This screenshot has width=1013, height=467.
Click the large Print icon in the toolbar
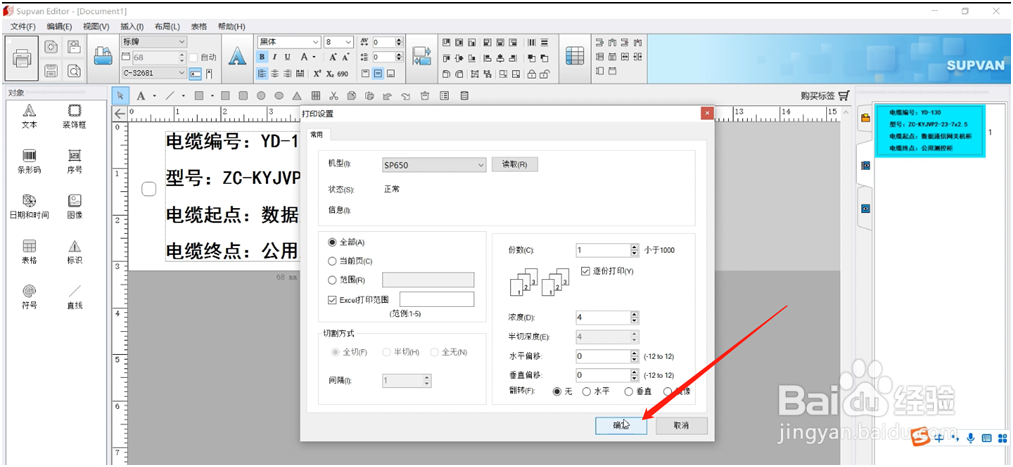22,57
